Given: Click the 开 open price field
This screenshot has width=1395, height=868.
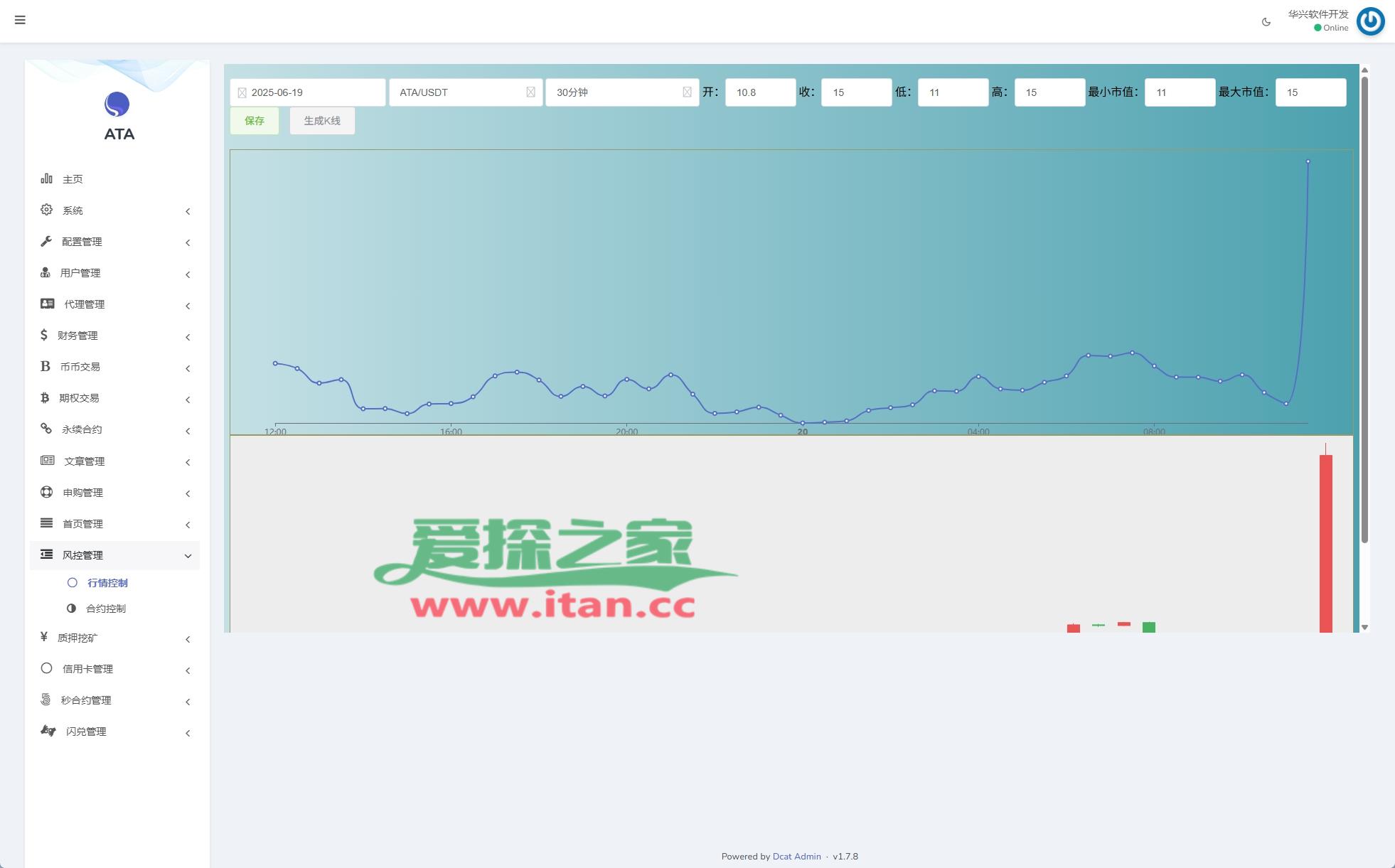Looking at the screenshot, I should pyautogui.click(x=760, y=92).
